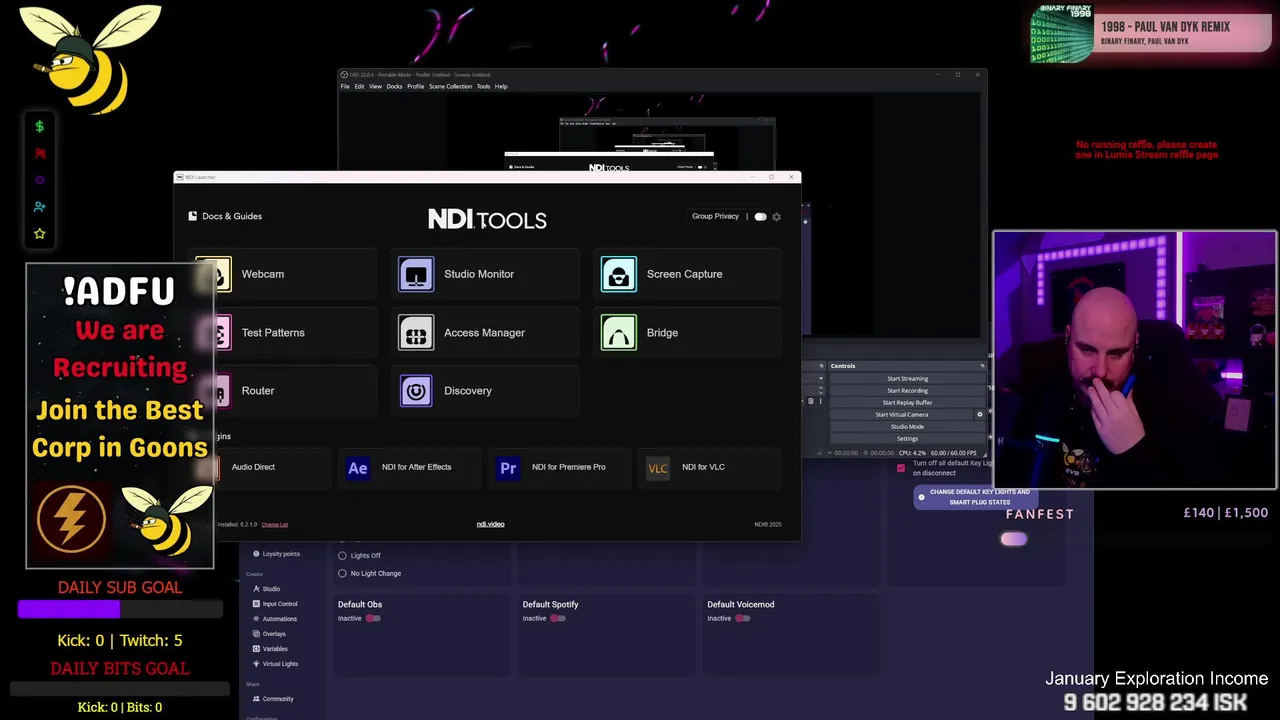Image resolution: width=1280 pixels, height=720 pixels.
Task: Click the Docs & Guides document icon
Action: (x=192, y=216)
